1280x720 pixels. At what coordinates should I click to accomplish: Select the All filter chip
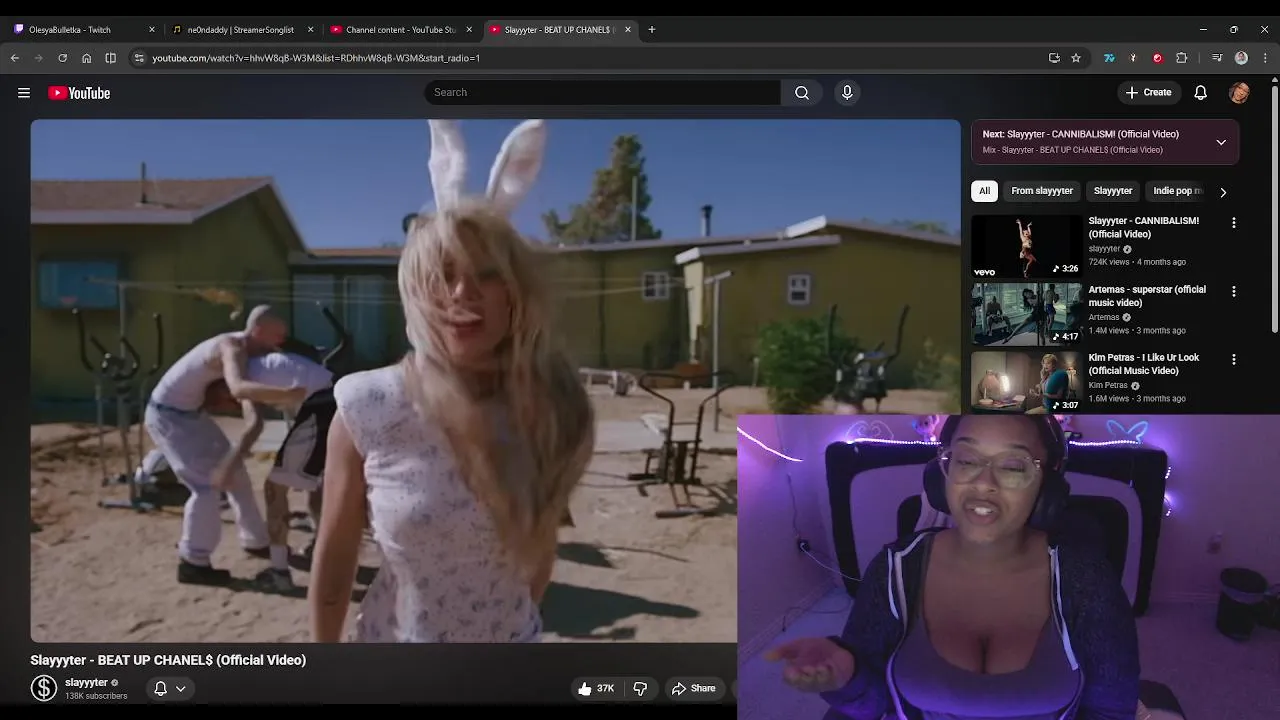pos(984,191)
